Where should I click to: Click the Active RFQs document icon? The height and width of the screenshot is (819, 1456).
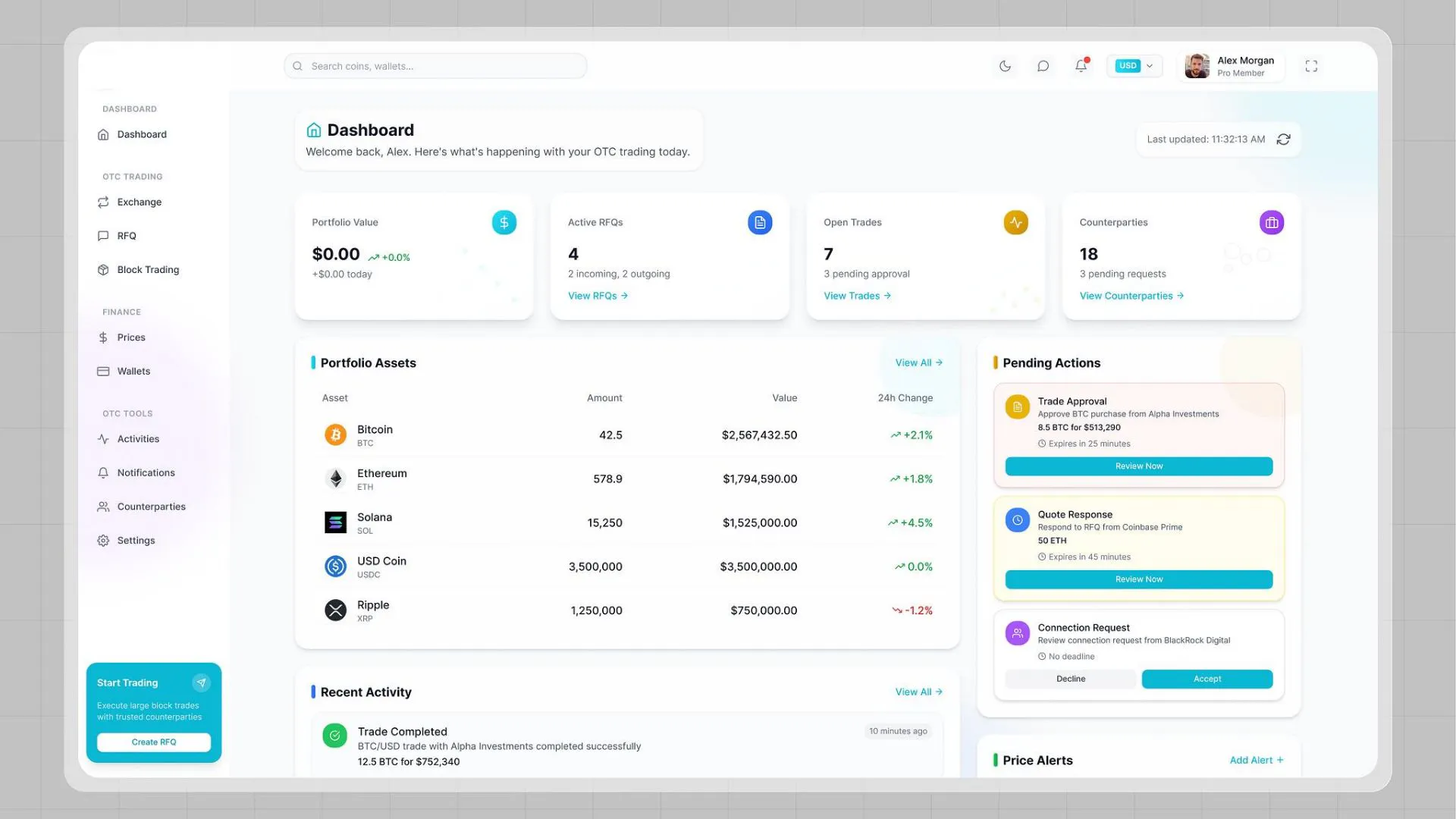click(760, 223)
